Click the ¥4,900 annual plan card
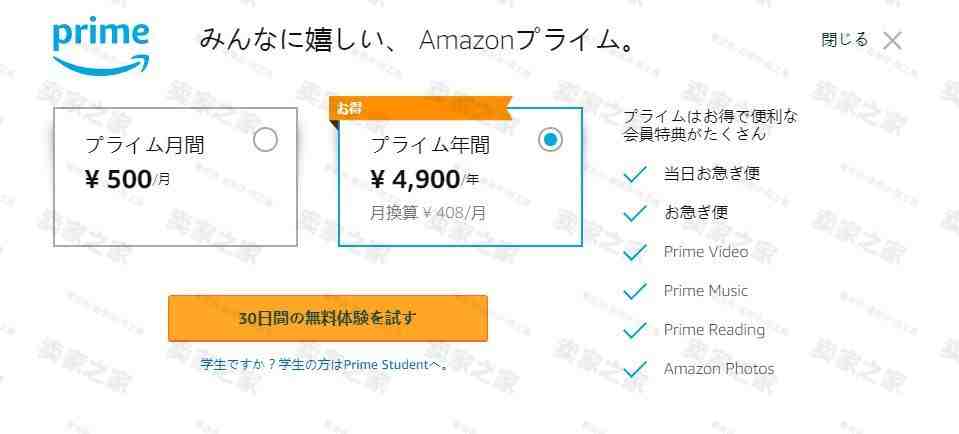This screenshot has width=959, height=434. 460,190
